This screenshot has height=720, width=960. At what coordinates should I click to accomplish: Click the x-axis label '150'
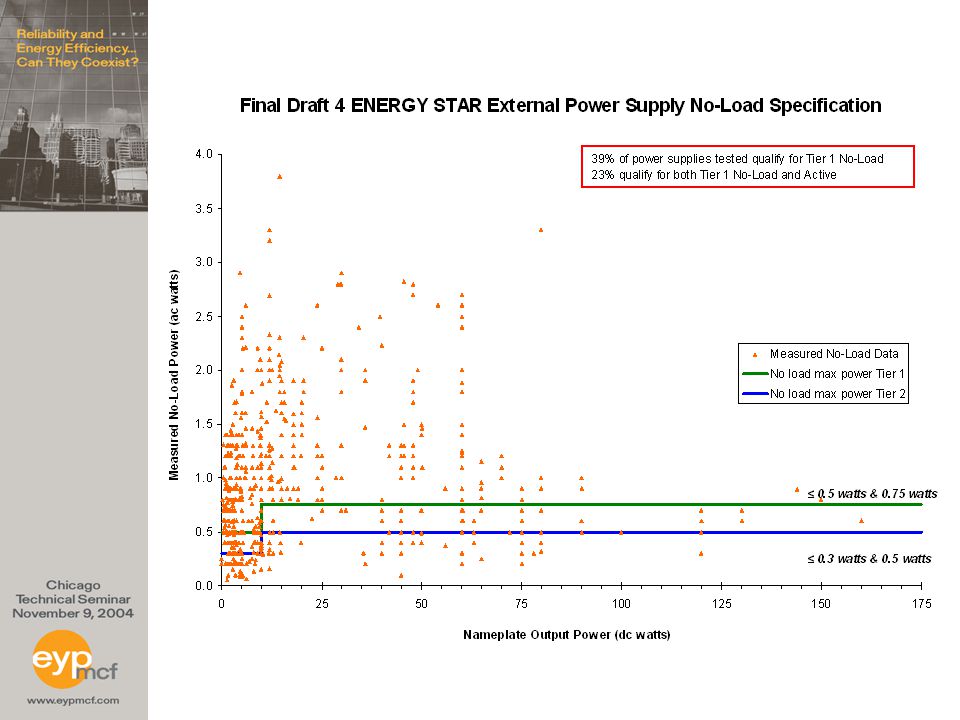[821, 604]
